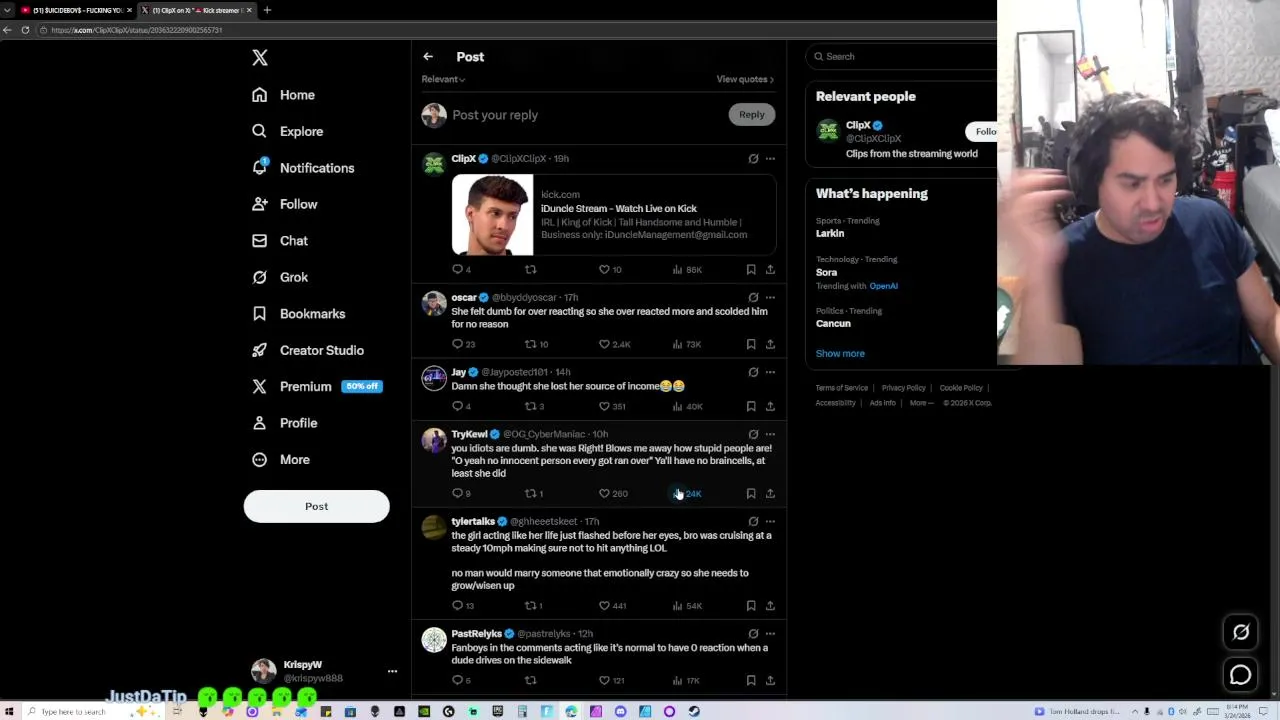This screenshot has height=720, width=1280.
Task: Click Grok icon on ClipX's reply
Action: click(753, 158)
